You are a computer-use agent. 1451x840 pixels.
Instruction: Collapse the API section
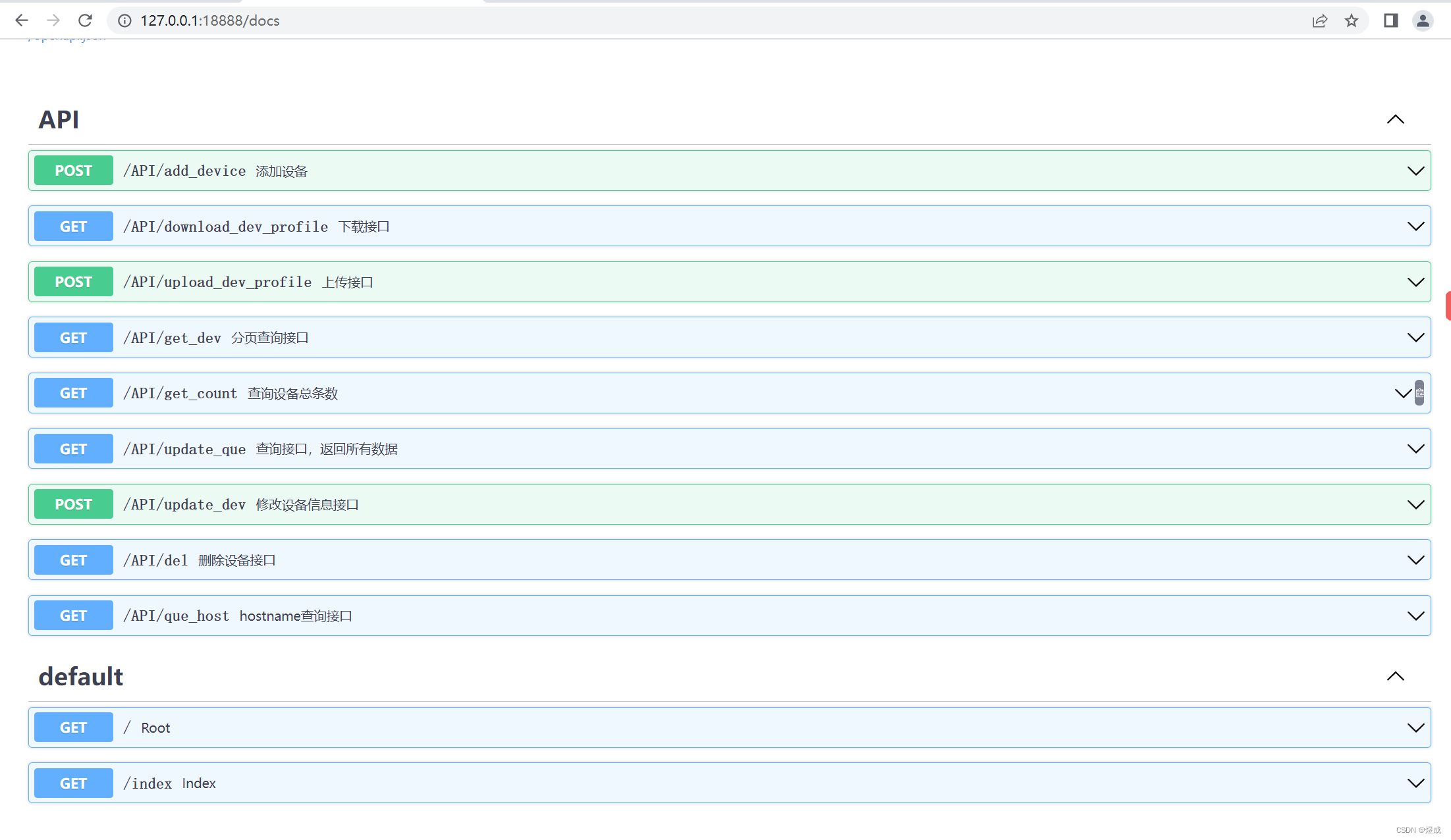(x=1395, y=120)
